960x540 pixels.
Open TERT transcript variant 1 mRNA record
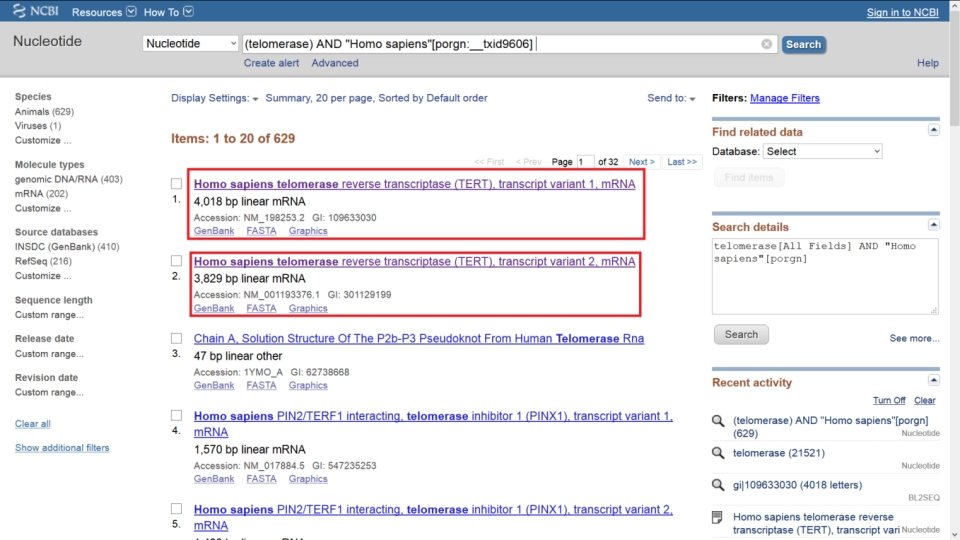coord(414,184)
